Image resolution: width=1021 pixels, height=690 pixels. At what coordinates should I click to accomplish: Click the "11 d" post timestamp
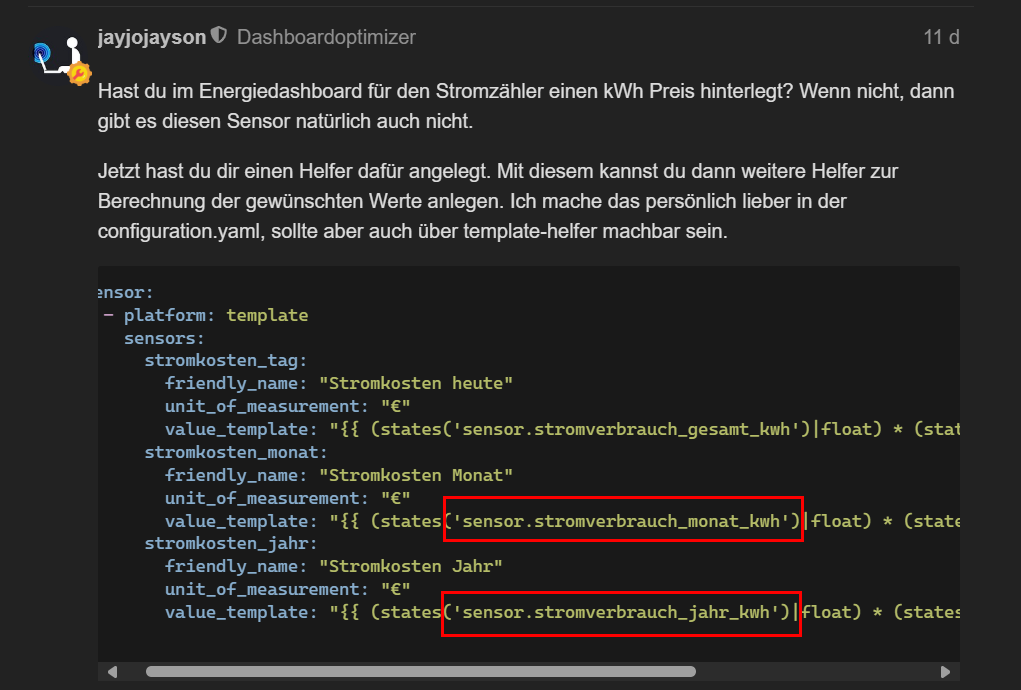click(940, 37)
